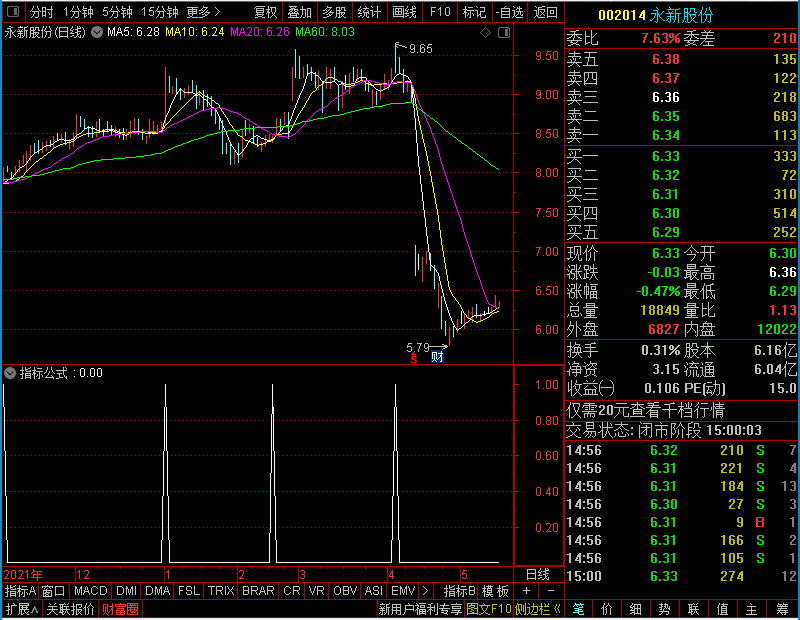Collapse the sidebar with 侧边栏《
This screenshot has width=800, height=620.
pyautogui.click(x=538, y=609)
